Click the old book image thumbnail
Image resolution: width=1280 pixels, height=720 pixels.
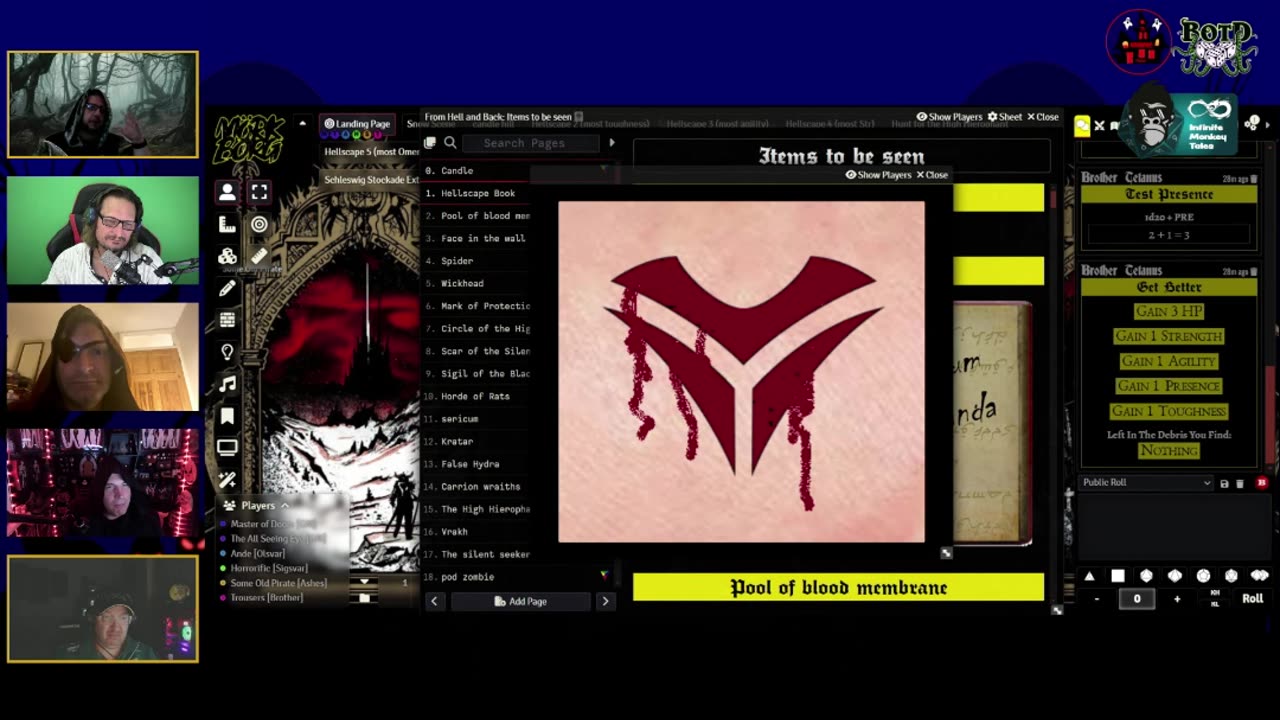click(992, 422)
